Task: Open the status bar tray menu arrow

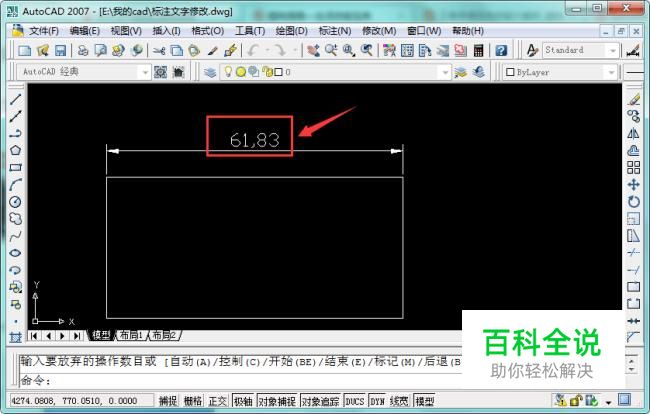Action: pos(608,402)
